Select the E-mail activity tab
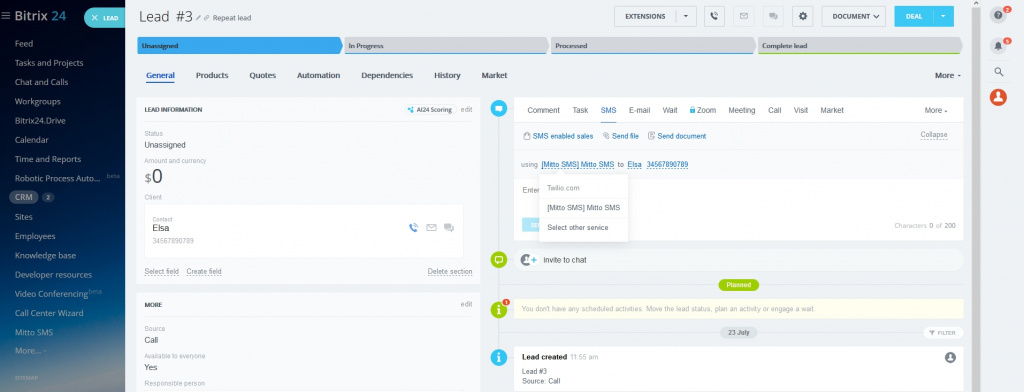This screenshot has height=392, width=1024. pyautogui.click(x=639, y=110)
